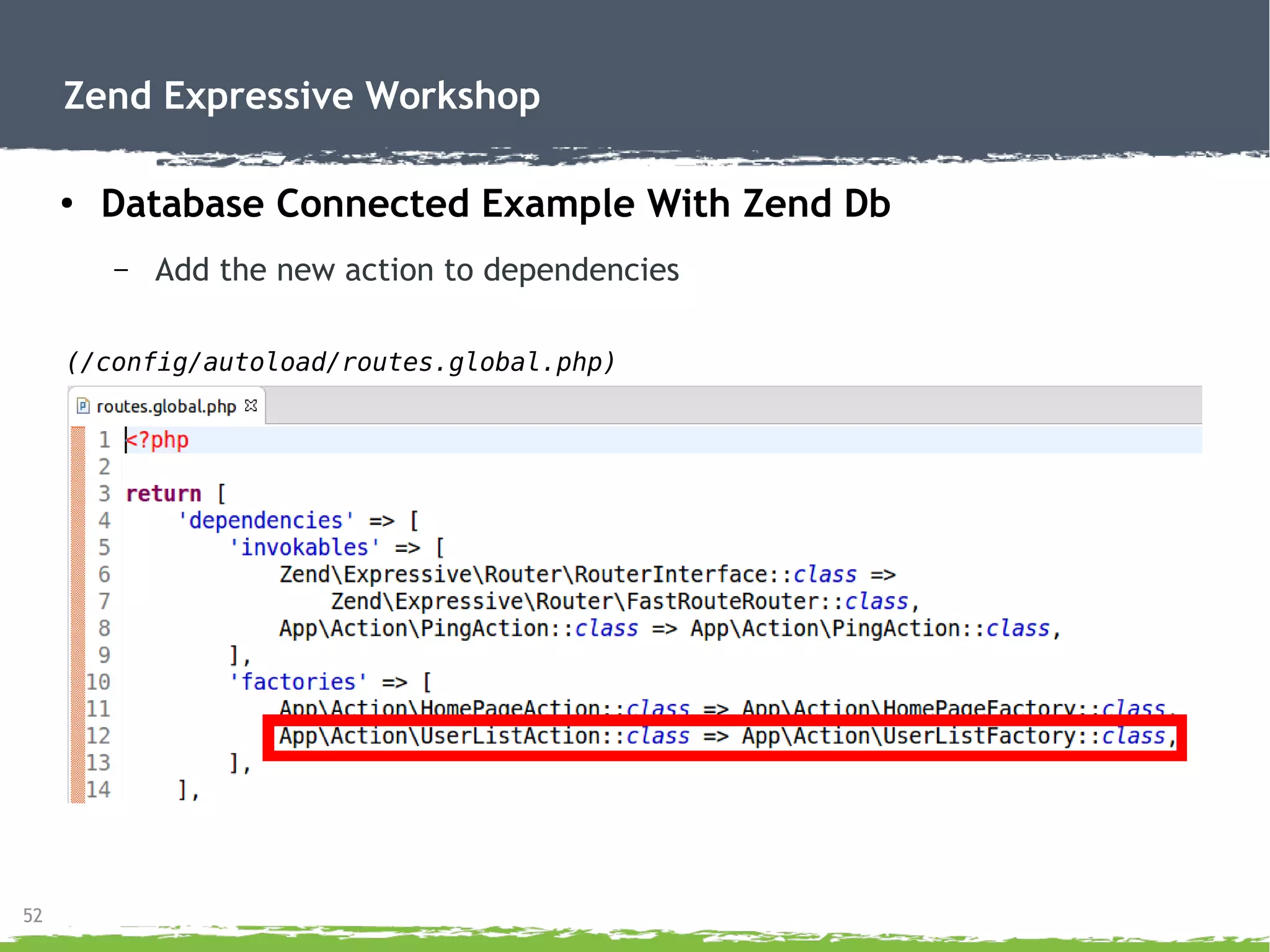
Task: Click the '<?php' opening tag on line 1
Action: pos(158,440)
